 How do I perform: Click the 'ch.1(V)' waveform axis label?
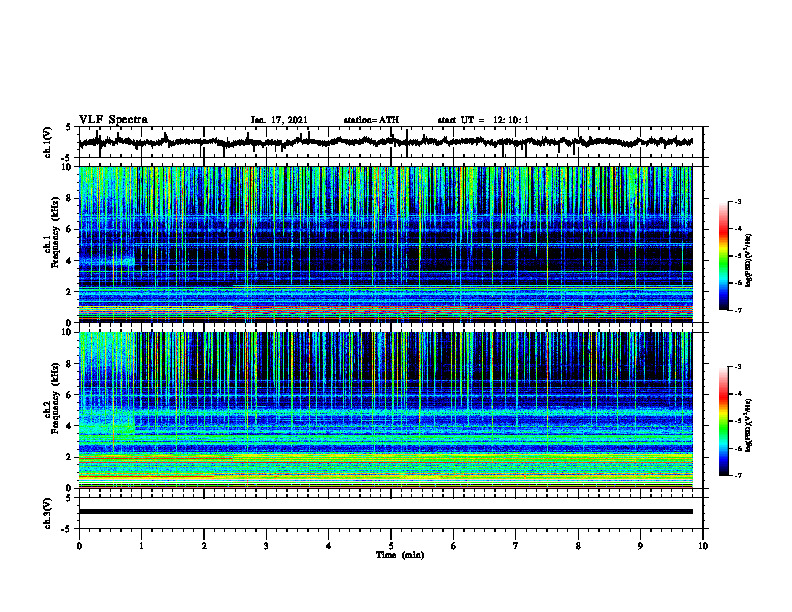pos(48,142)
